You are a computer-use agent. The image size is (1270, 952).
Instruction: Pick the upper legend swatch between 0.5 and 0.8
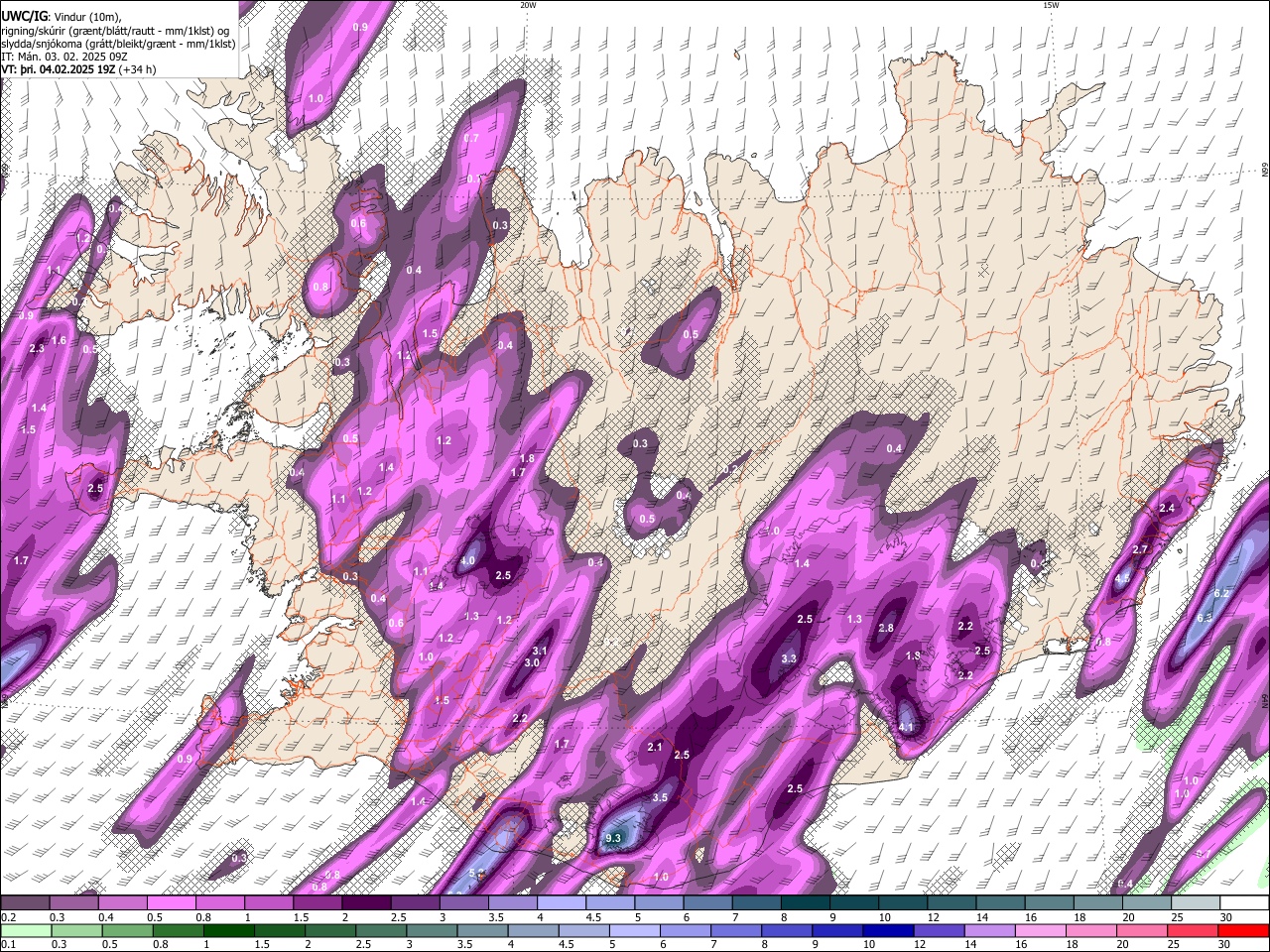171,902
